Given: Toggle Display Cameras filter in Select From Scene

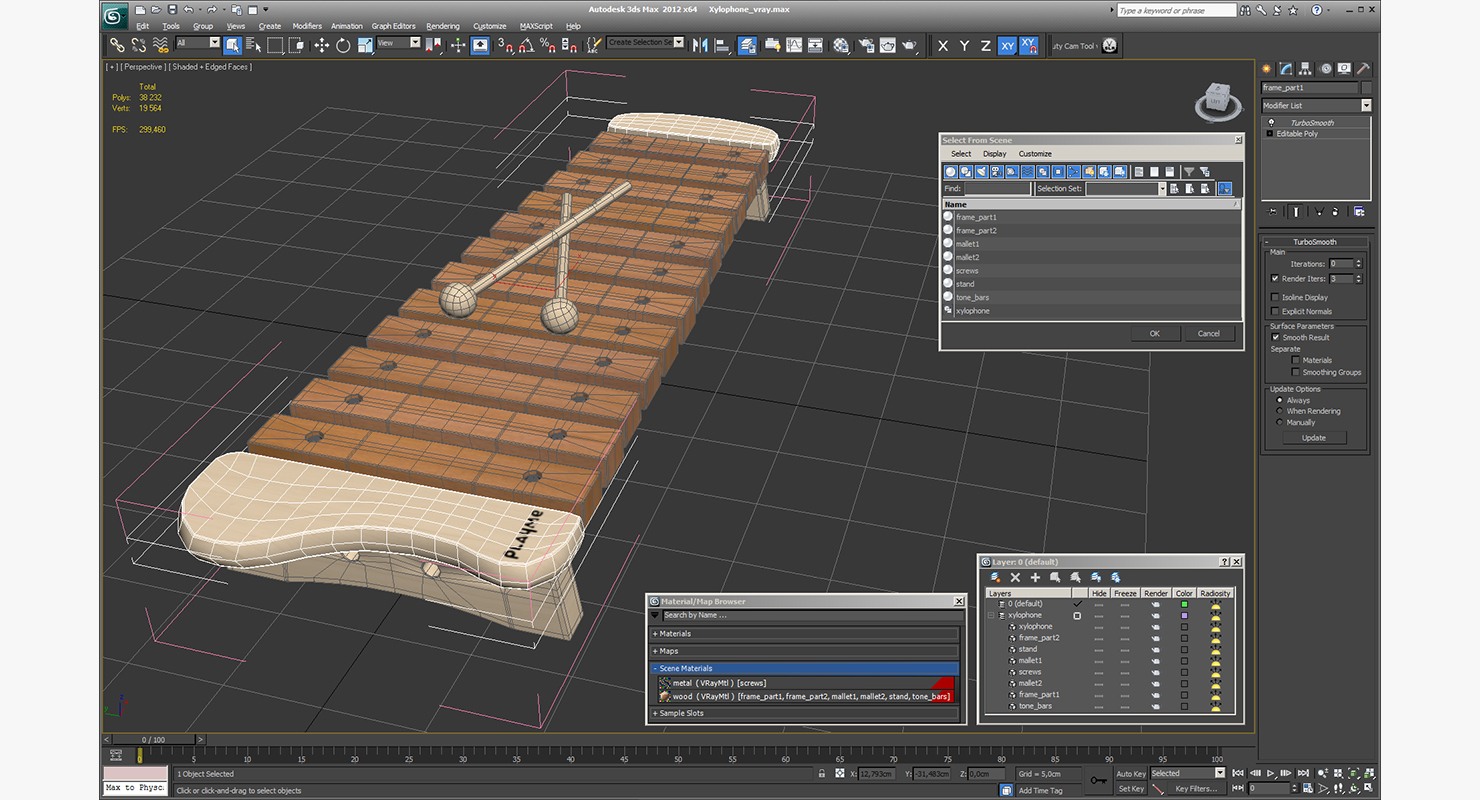Looking at the screenshot, I should [997, 172].
